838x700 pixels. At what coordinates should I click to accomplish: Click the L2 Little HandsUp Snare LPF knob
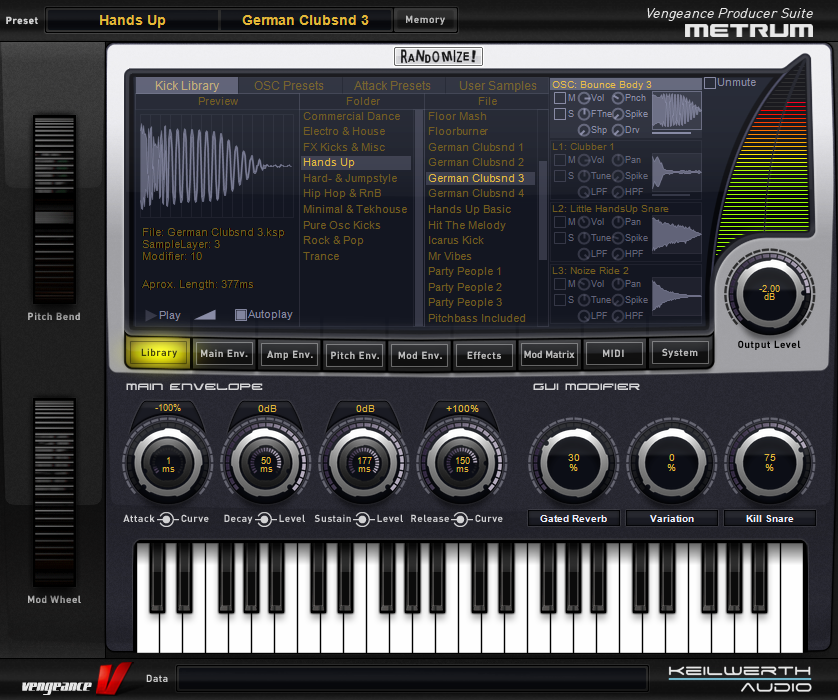[x=583, y=254]
